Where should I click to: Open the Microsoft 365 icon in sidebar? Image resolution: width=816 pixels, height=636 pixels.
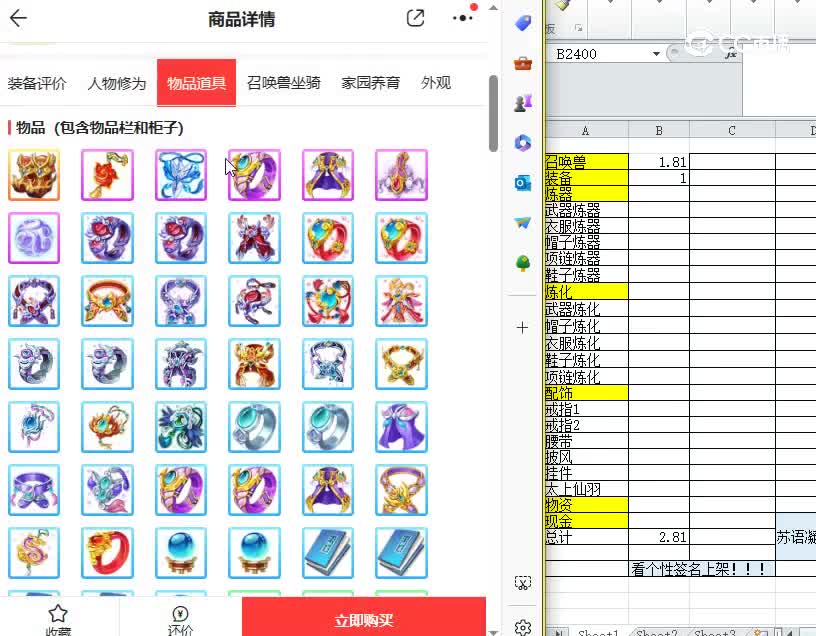(522, 143)
